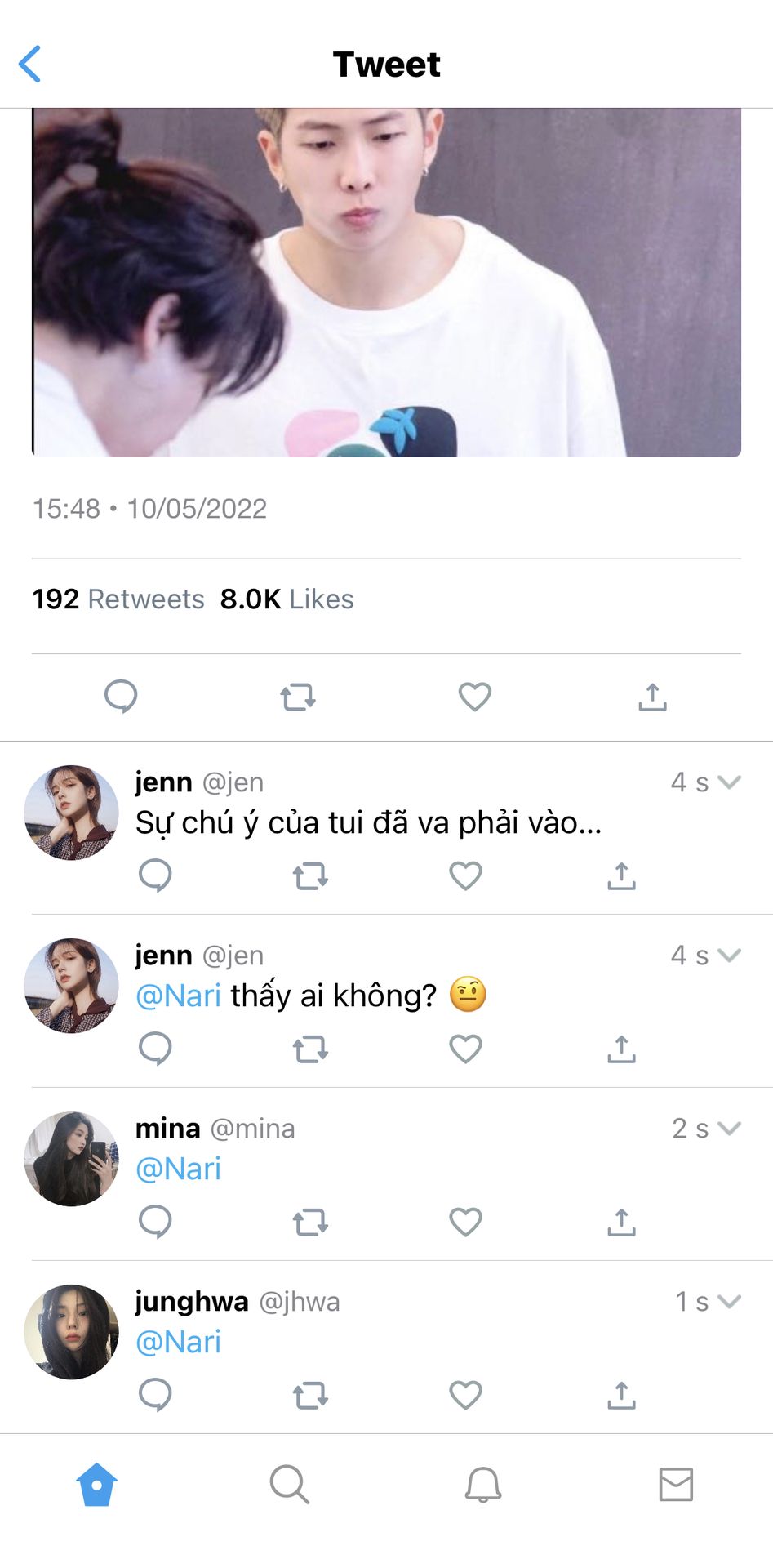
Task: Open mina's profile picture
Action: pyautogui.click(x=72, y=1159)
